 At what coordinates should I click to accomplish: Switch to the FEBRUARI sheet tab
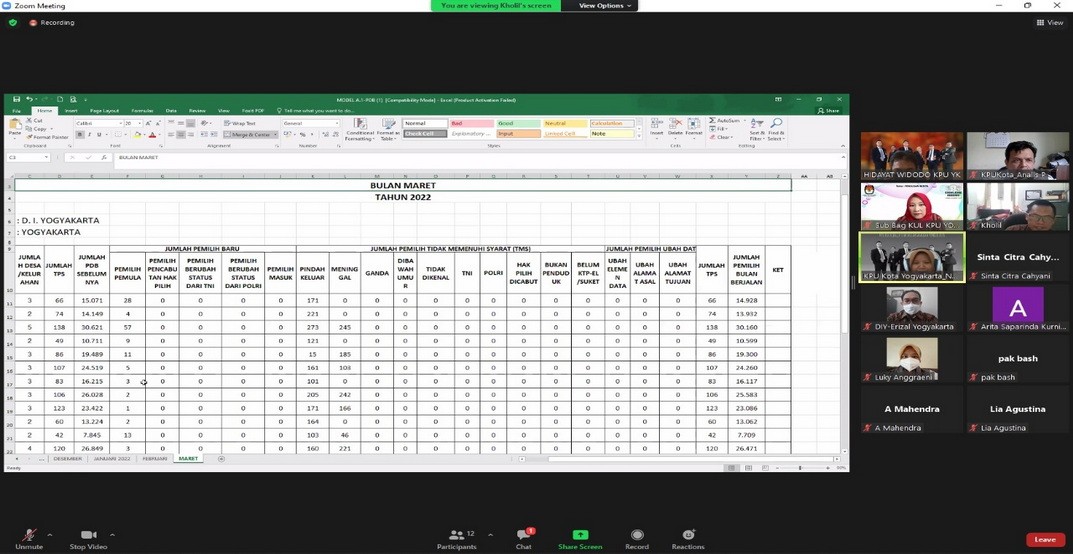point(154,459)
